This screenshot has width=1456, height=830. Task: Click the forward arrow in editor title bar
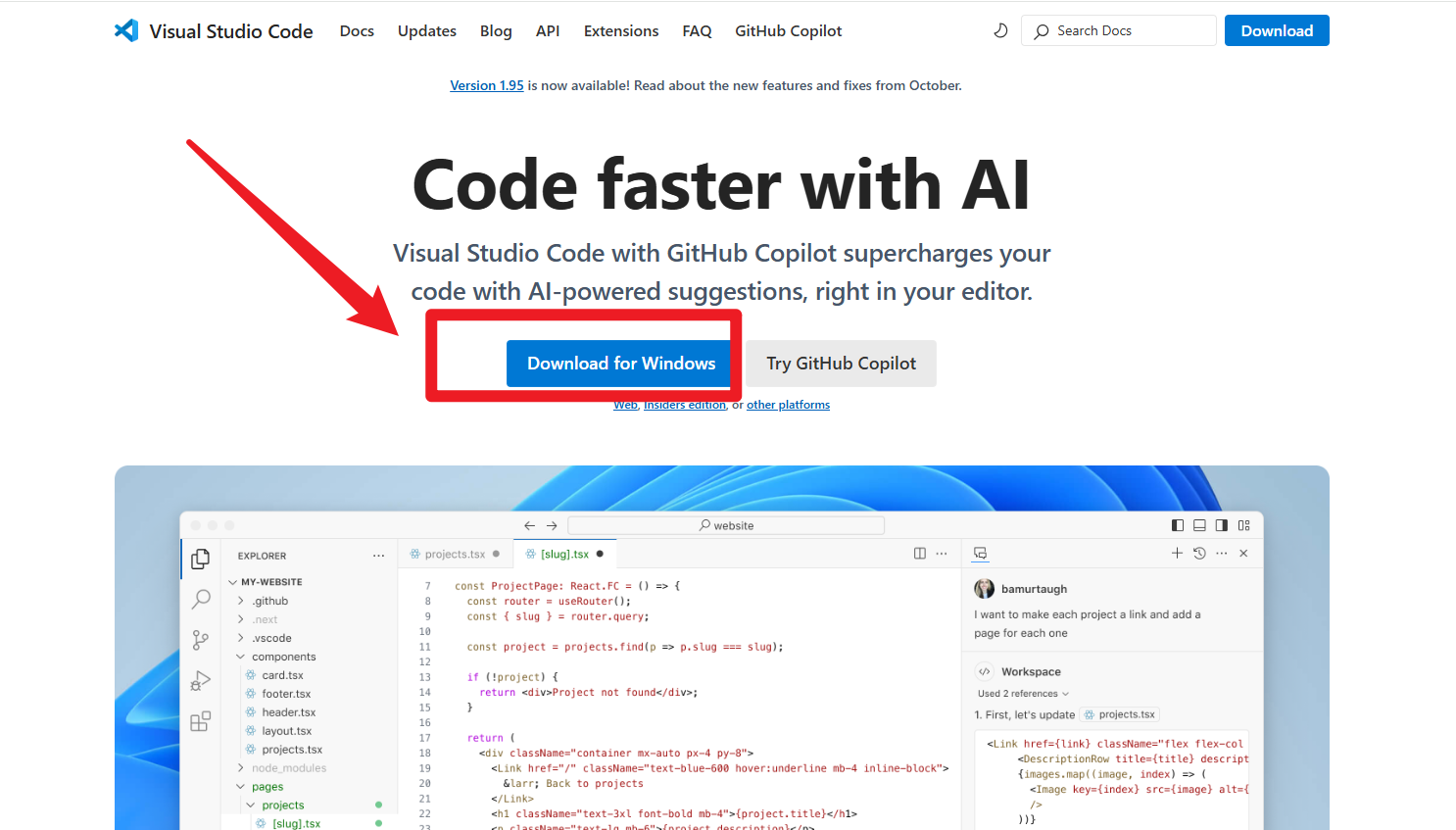click(x=552, y=525)
